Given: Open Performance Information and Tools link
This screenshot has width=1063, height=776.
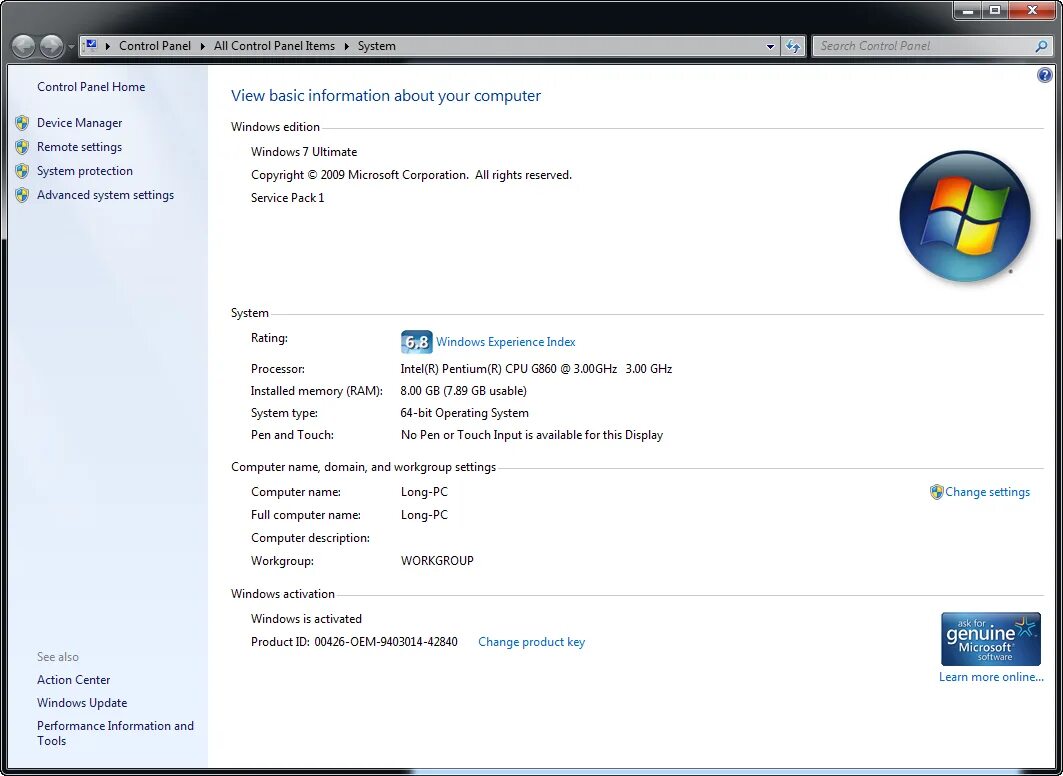Looking at the screenshot, I should click(x=115, y=733).
